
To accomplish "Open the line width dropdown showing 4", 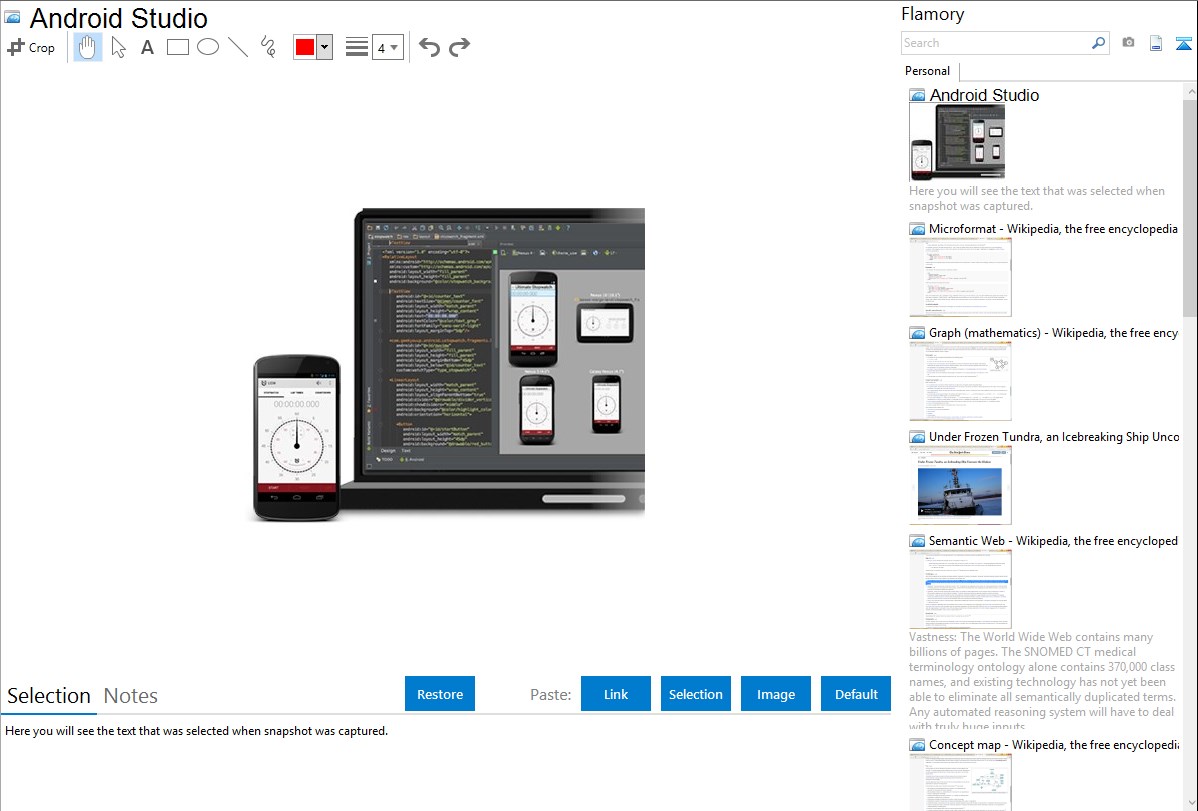I will tap(388, 47).
